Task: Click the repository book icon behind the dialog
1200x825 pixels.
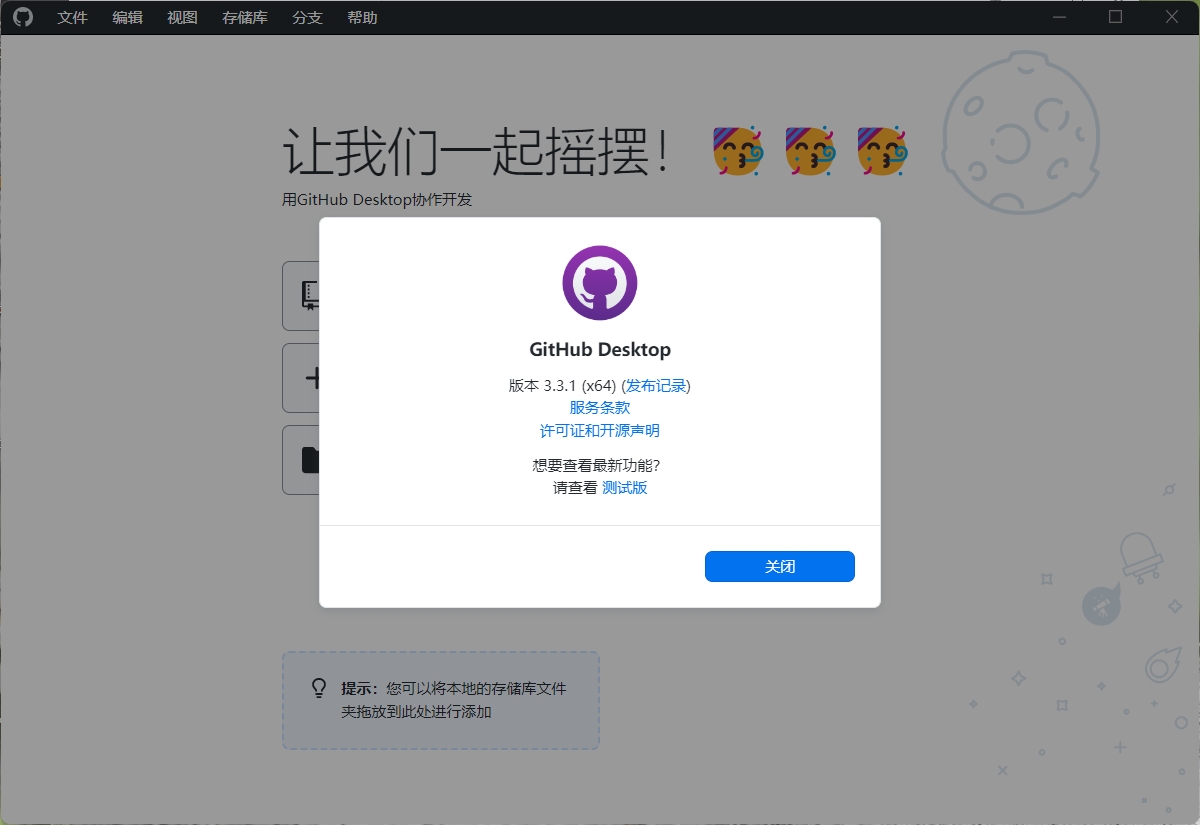Action: 310,295
